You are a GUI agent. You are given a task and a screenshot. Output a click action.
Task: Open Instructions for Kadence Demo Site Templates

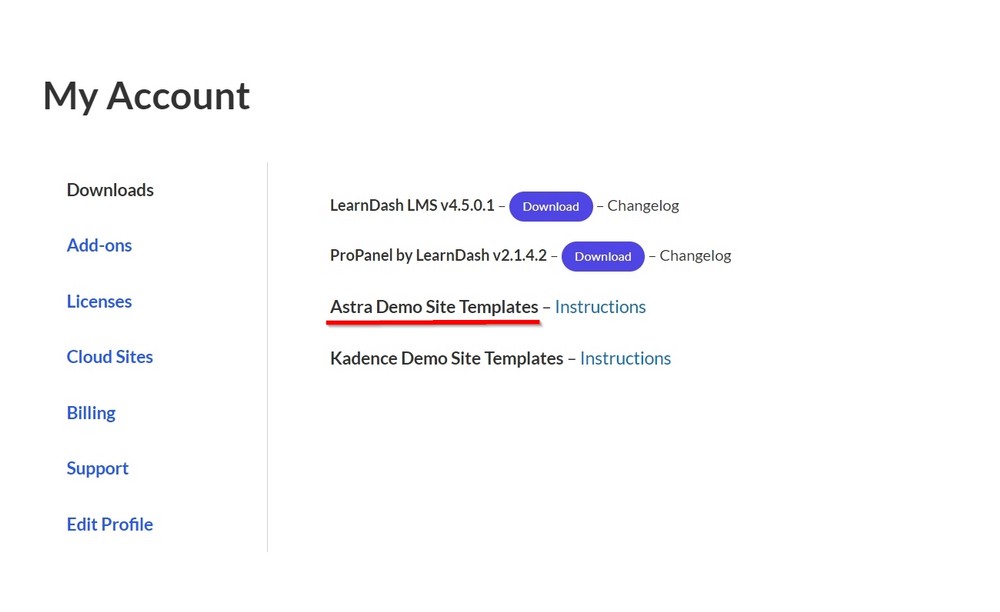625,358
